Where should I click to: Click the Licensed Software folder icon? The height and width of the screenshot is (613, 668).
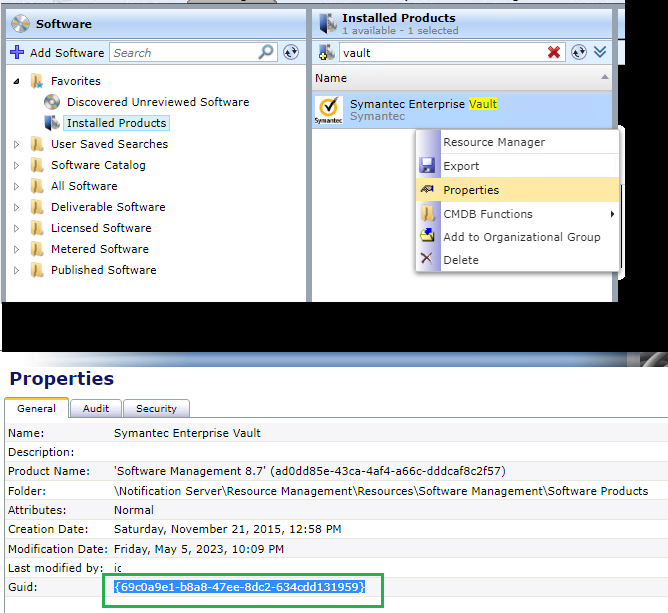tap(37, 228)
